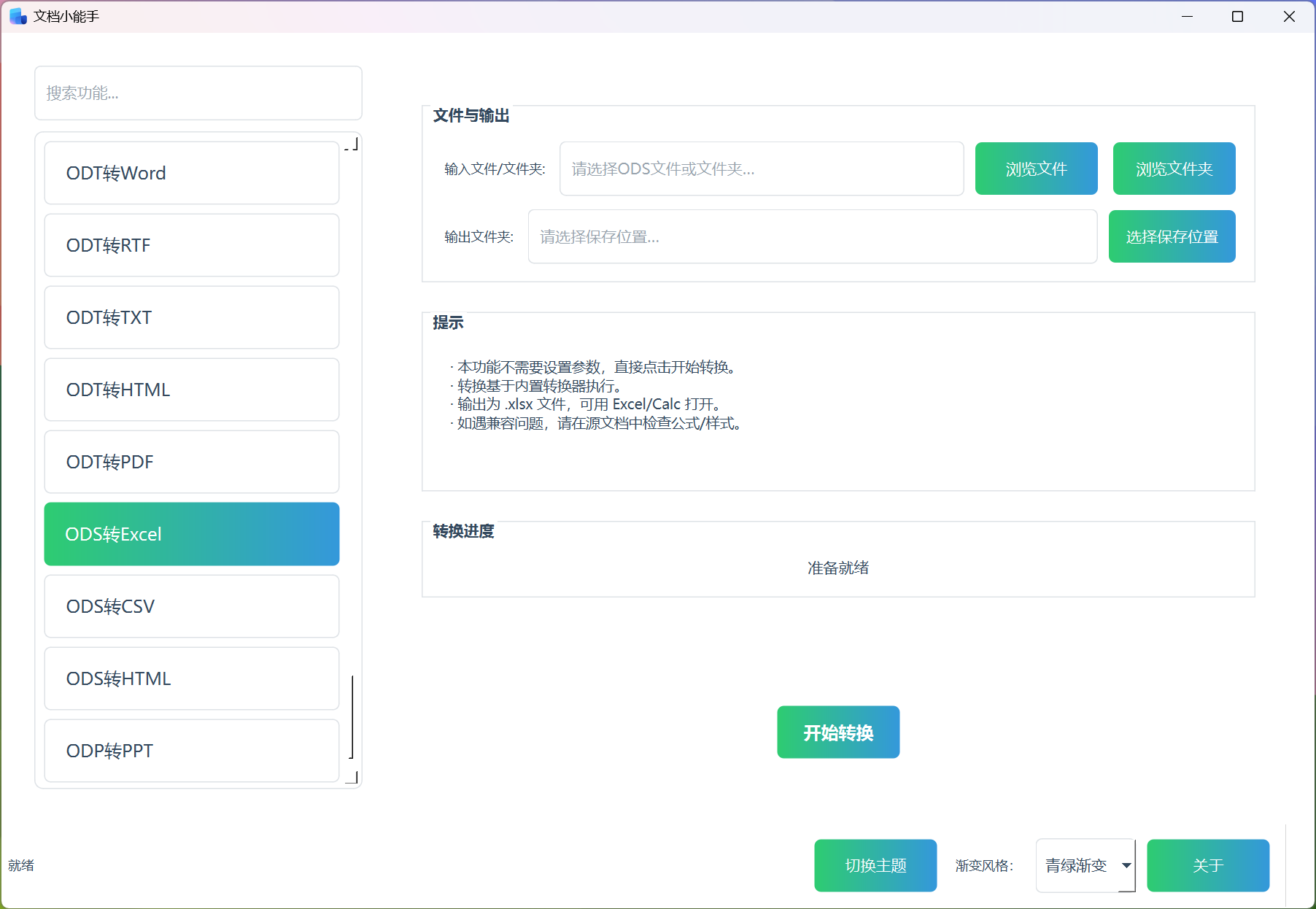This screenshot has width=1316, height=909.
Task: Select ODP转PPT conversion function
Action: pos(191,751)
